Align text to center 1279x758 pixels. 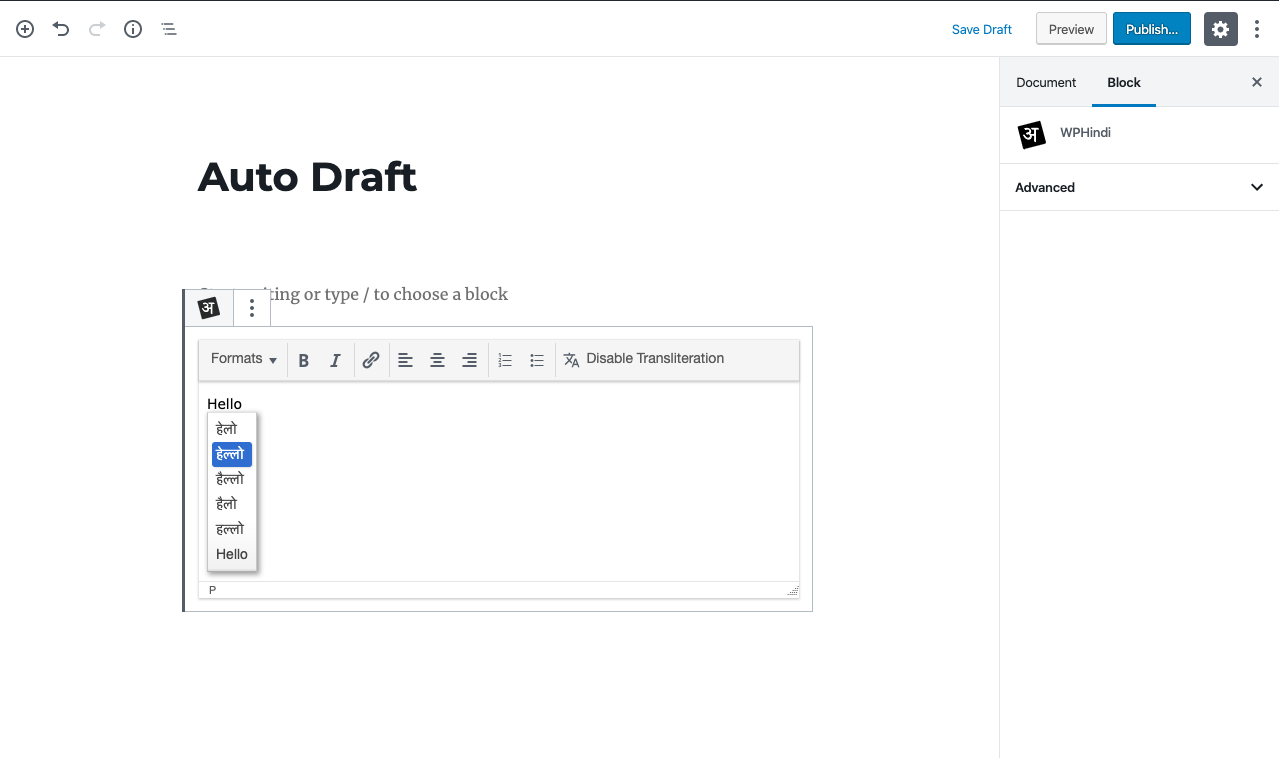coord(437,360)
